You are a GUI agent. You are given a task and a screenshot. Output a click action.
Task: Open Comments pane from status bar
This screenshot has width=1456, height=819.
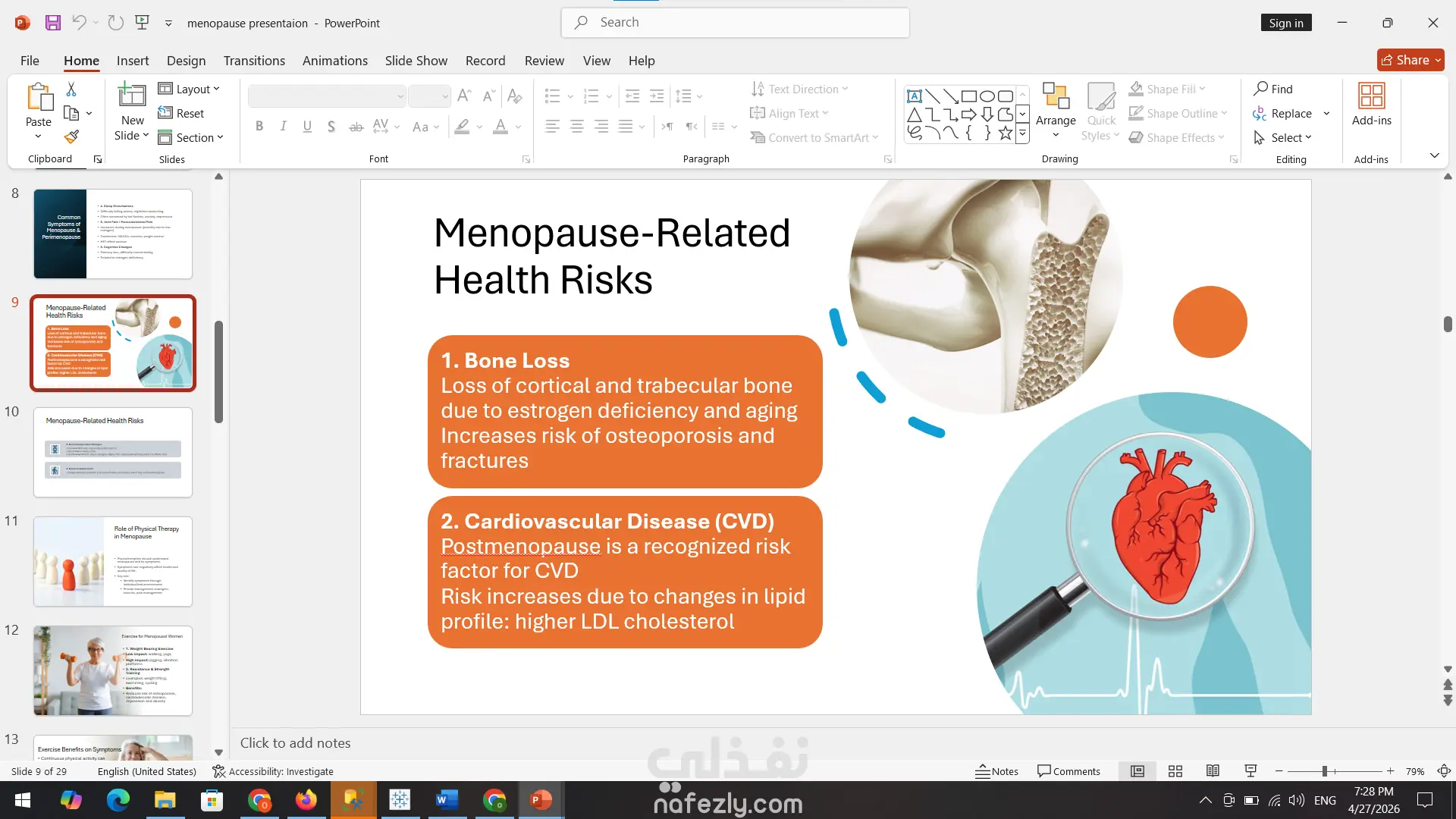click(x=1068, y=771)
